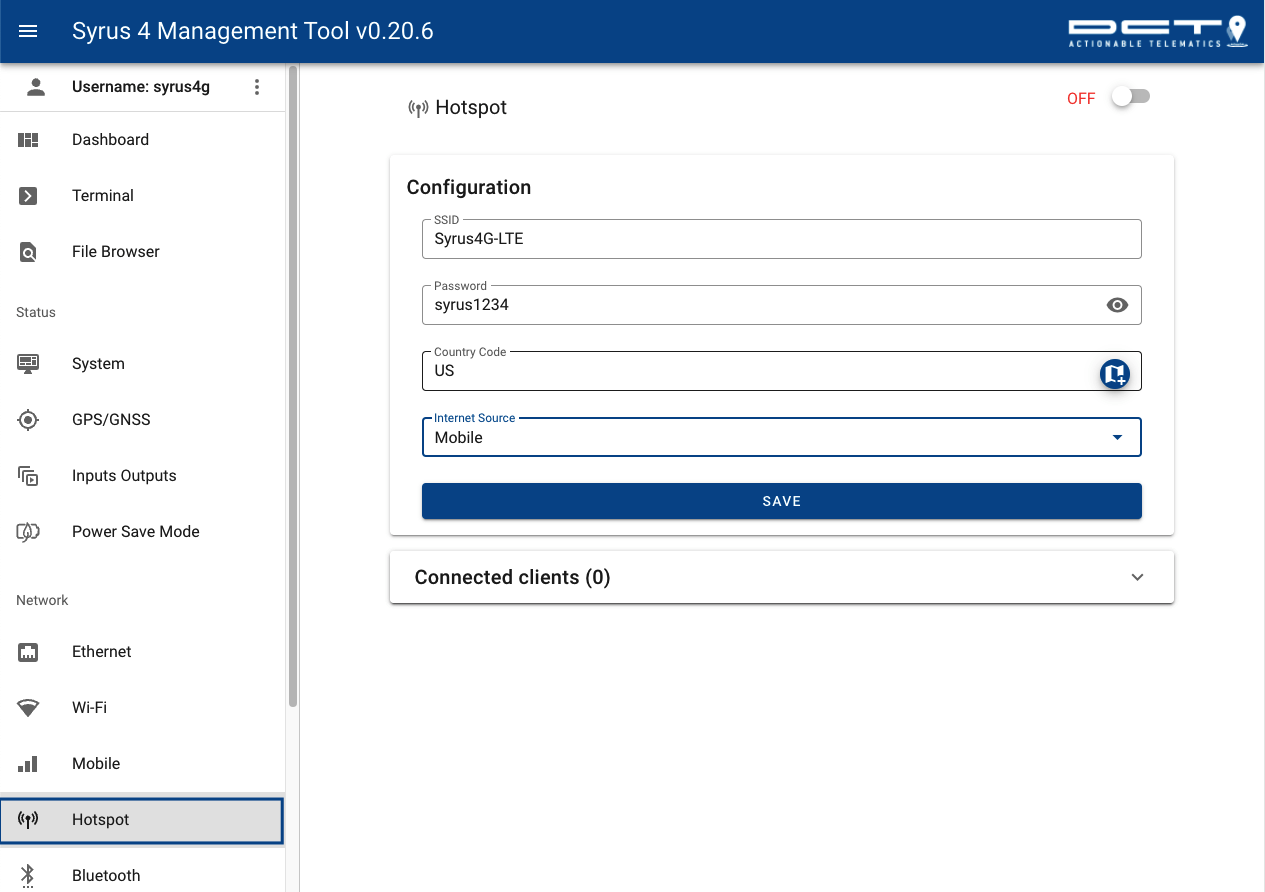Viewport: 1265px width, 892px height.
Task: Click the Inputs Outputs icon
Action: (x=28, y=476)
